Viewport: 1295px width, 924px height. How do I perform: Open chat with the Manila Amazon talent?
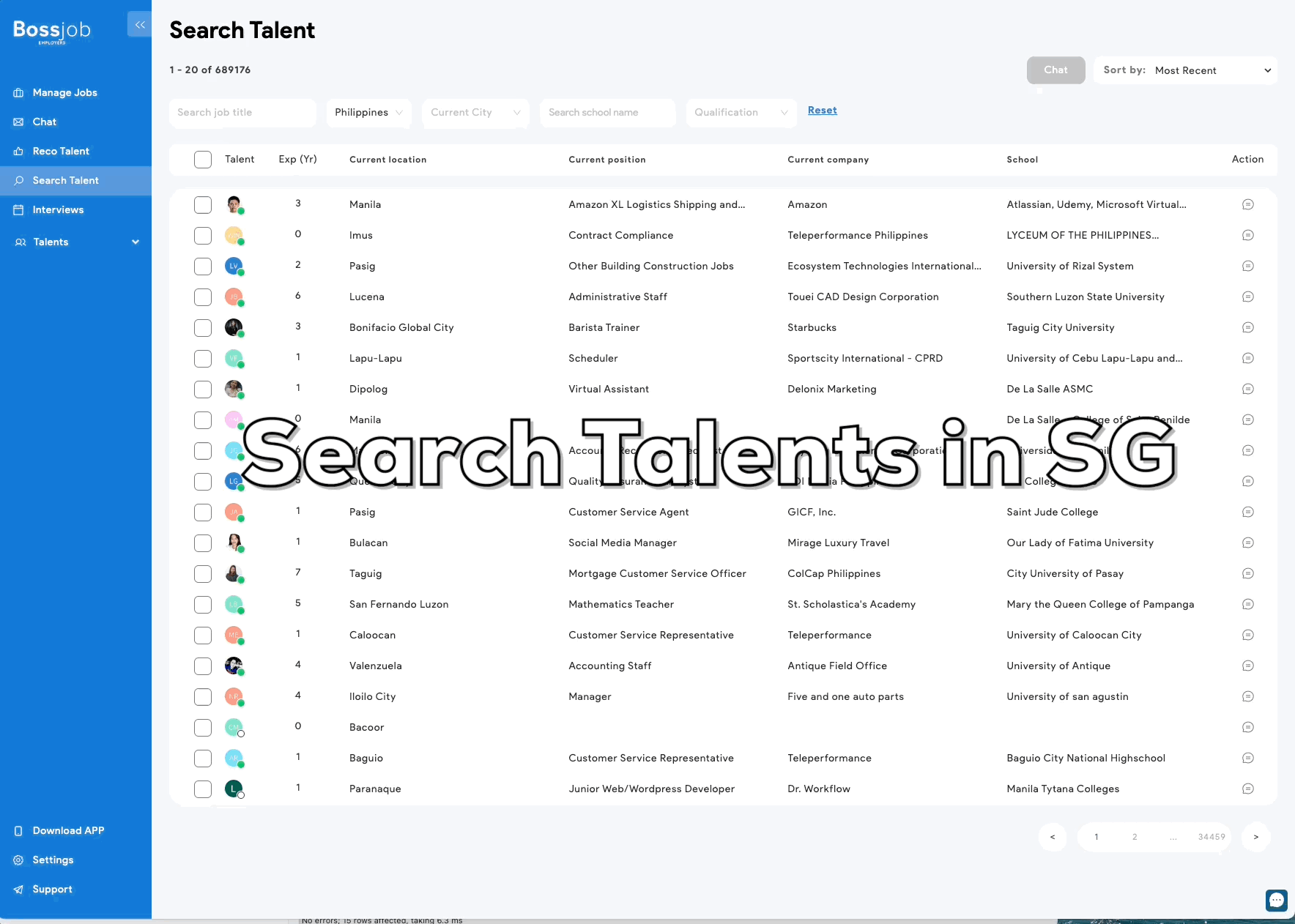pos(1248,205)
